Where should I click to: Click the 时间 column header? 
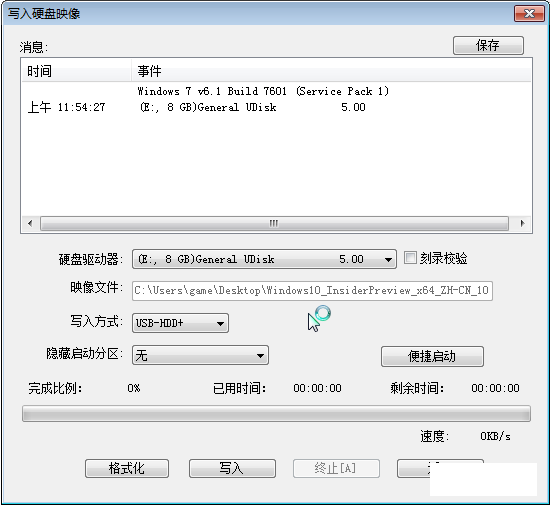76,71
